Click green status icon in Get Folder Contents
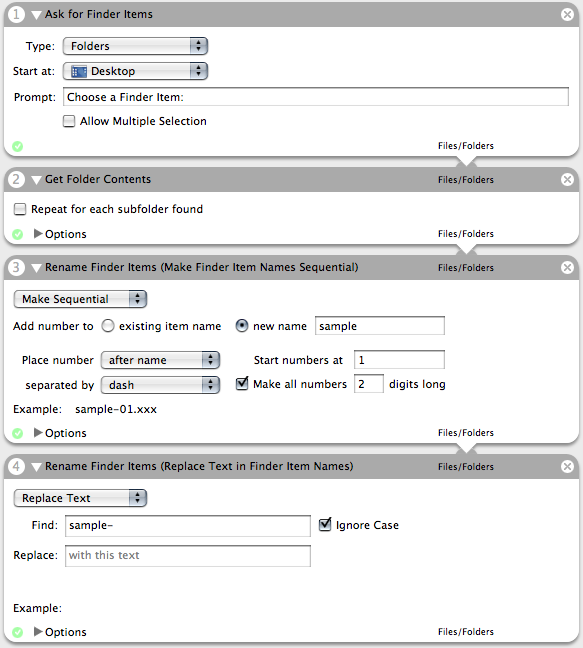 coord(17,234)
